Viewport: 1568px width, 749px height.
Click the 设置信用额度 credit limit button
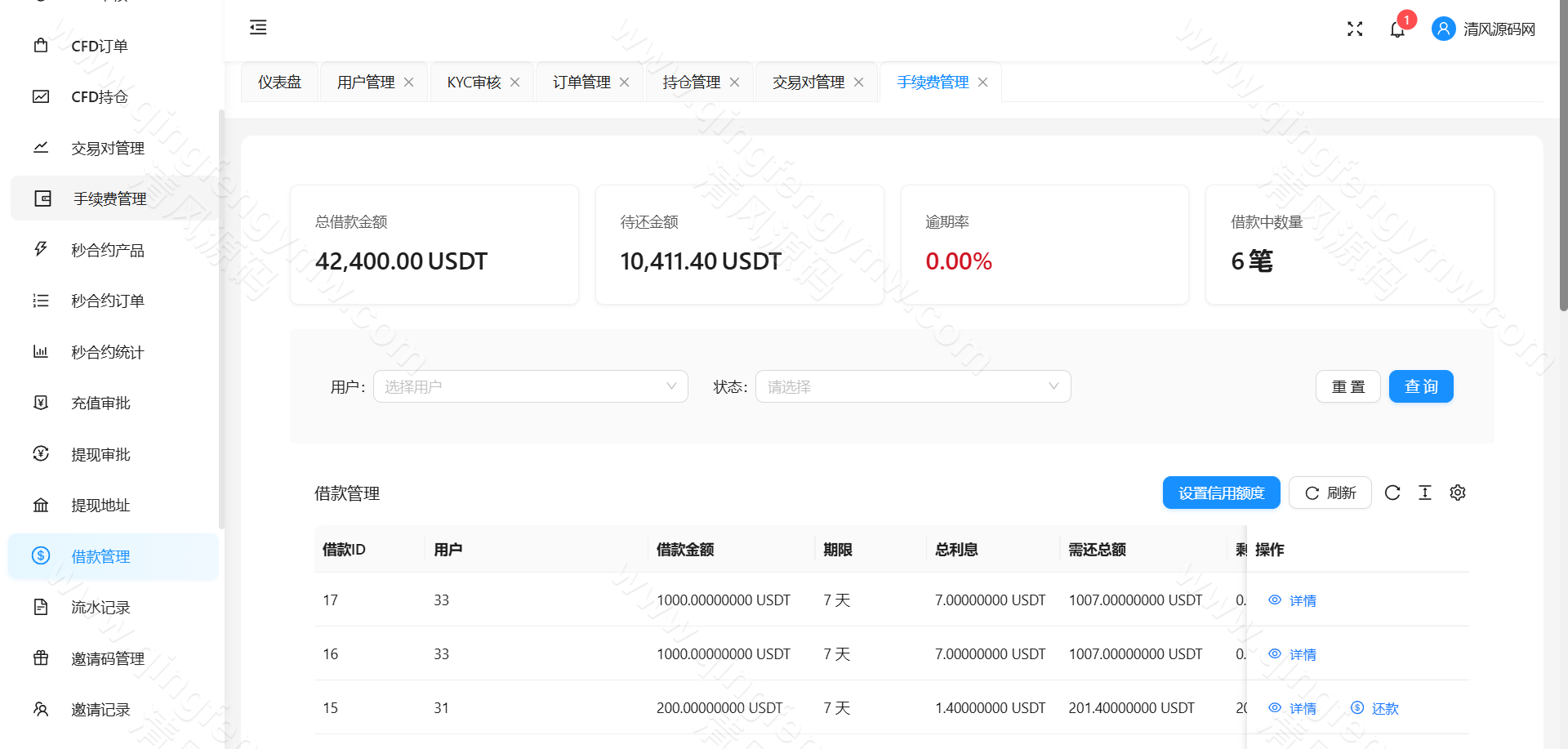(x=1221, y=493)
